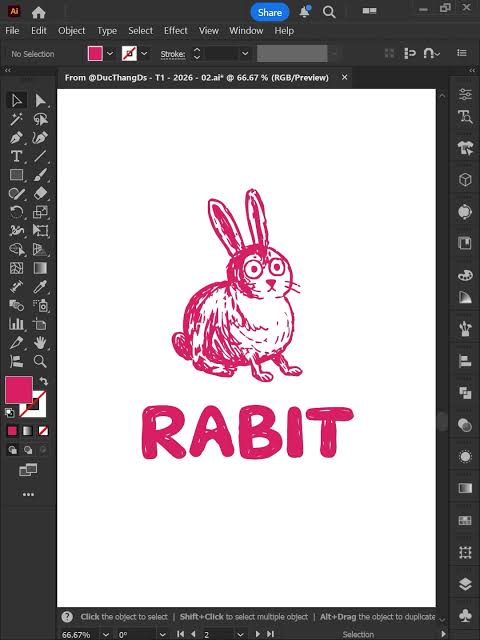Set paint mode to Gradient
Viewport: 480px width, 640px height.
click(x=28, y=431)
